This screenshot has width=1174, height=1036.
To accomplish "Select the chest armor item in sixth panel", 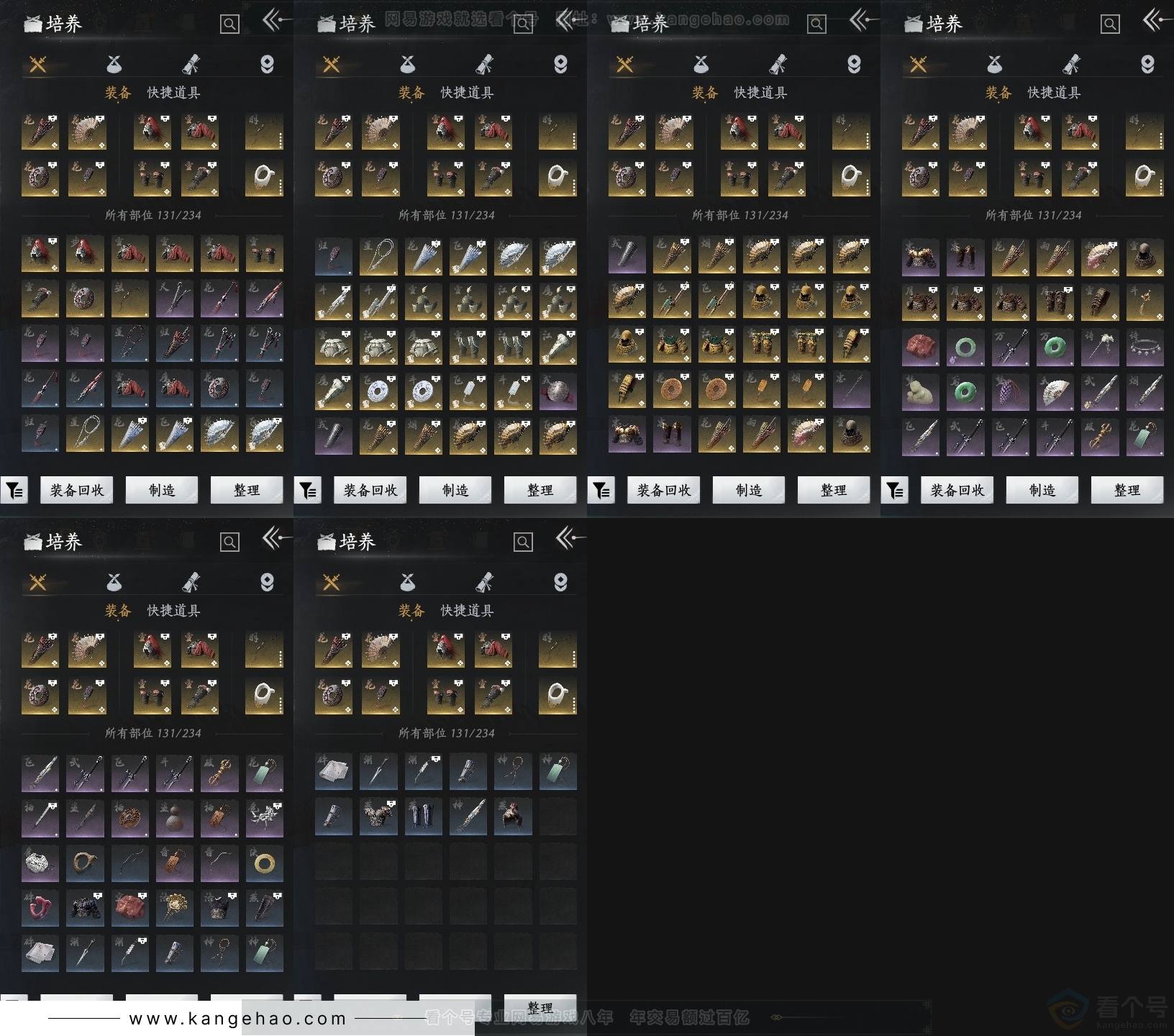I will [x=378, y=815].
